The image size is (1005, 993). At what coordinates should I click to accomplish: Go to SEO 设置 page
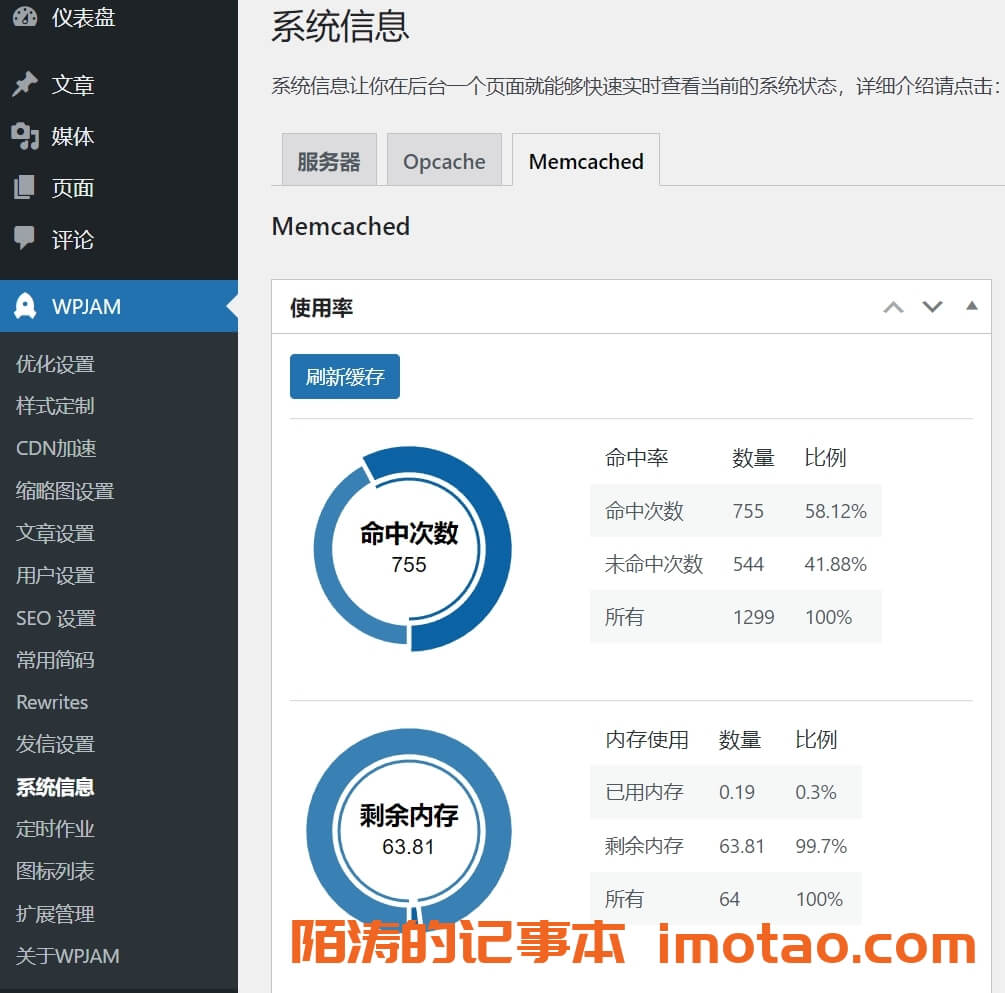pos(56,618)
